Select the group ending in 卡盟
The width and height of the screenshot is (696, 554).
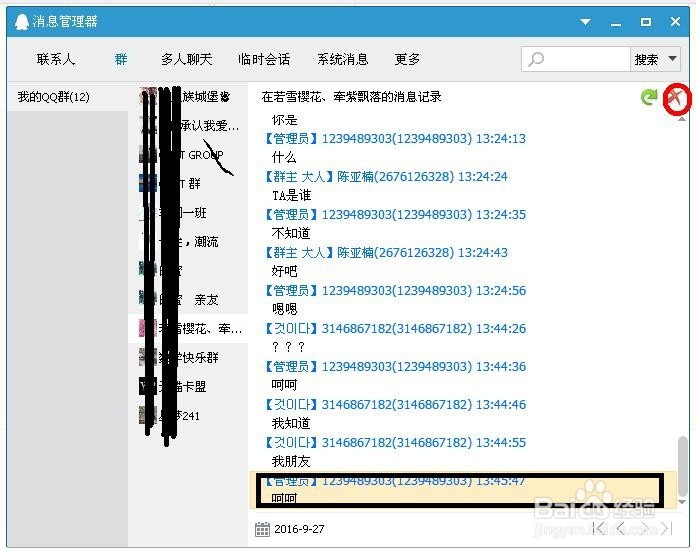pos(188,386)
